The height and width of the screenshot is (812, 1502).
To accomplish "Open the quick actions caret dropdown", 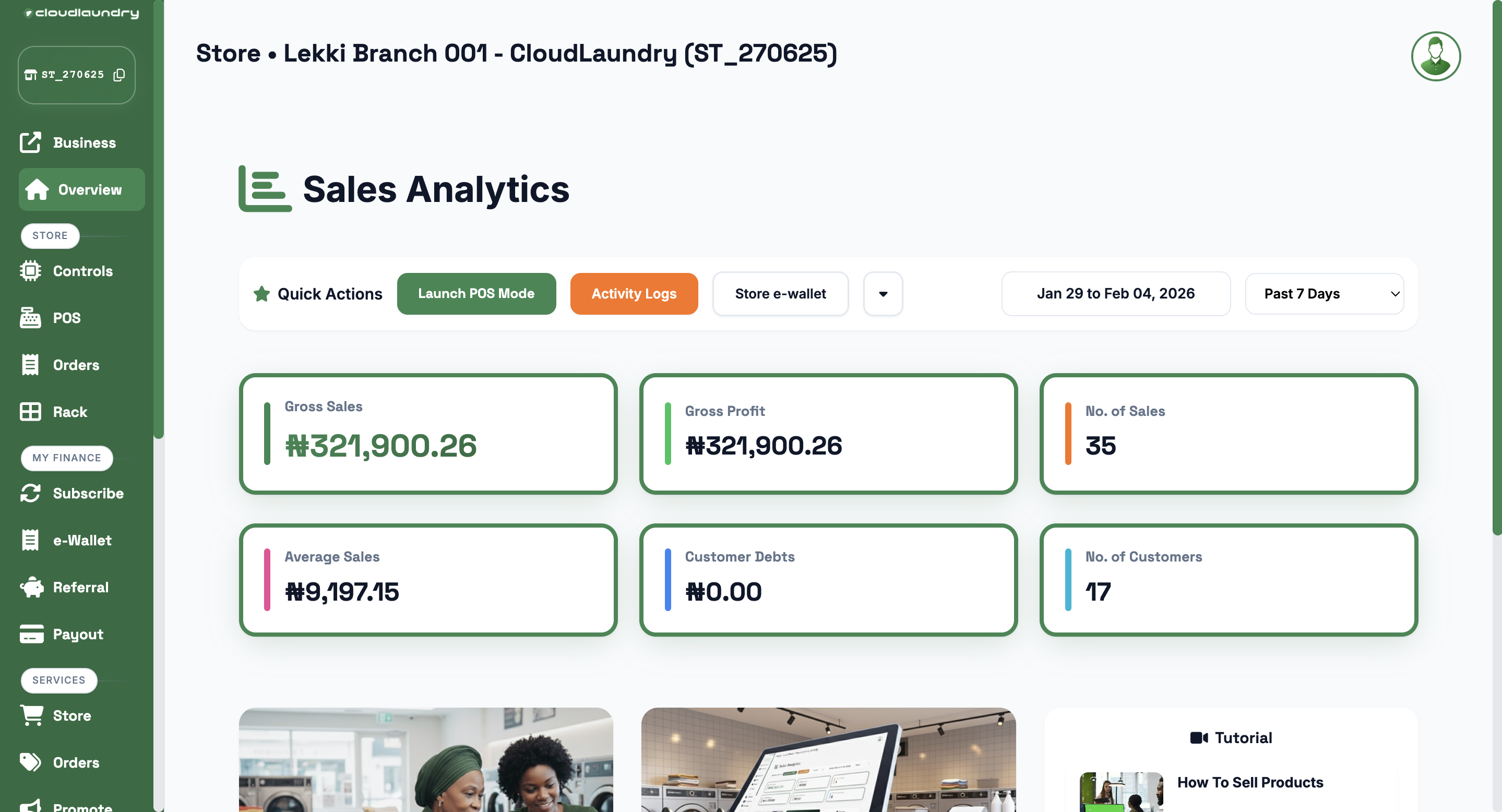I will click(883, 294).
